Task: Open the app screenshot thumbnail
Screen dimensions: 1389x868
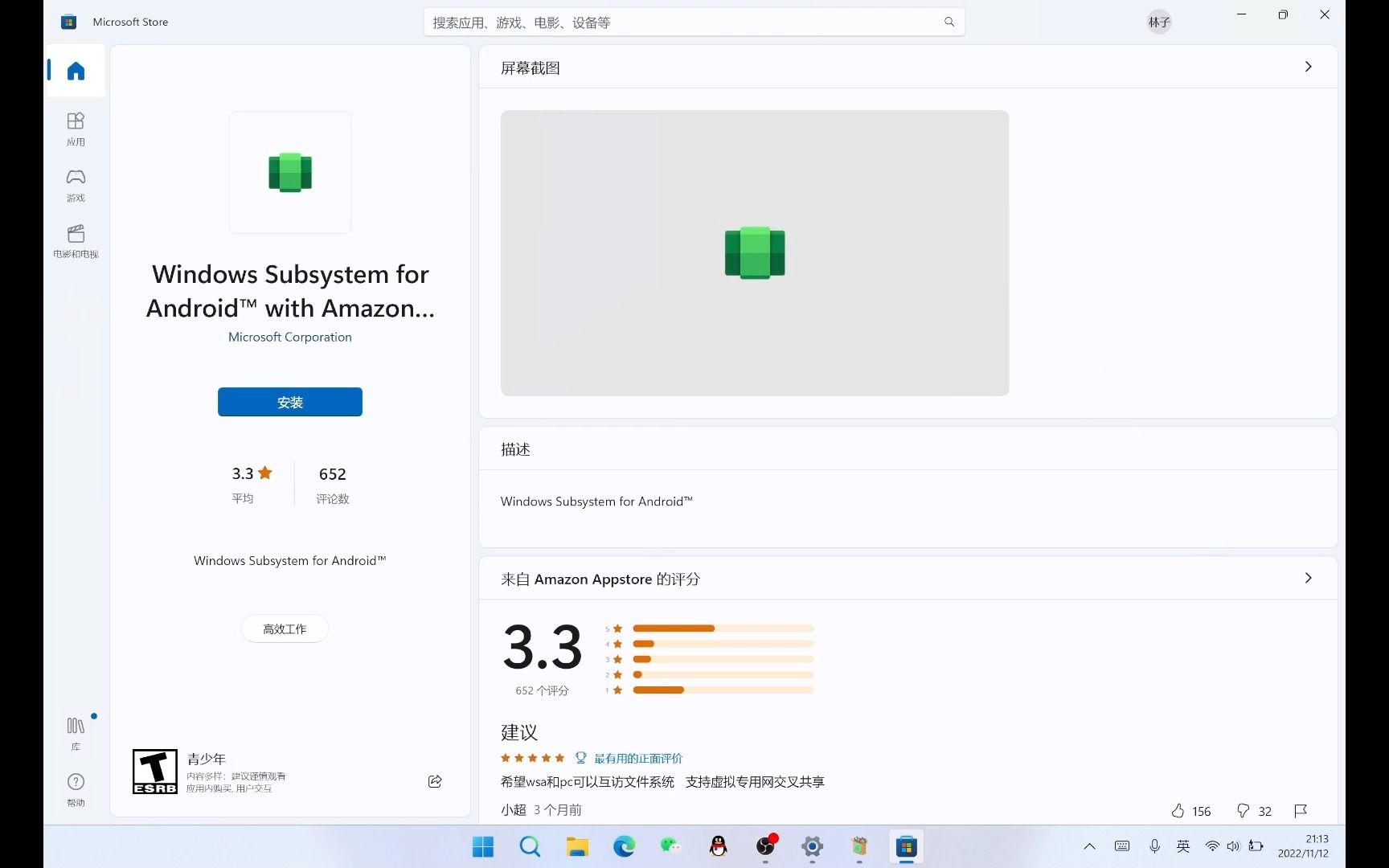Action: [x=755, y=253]
